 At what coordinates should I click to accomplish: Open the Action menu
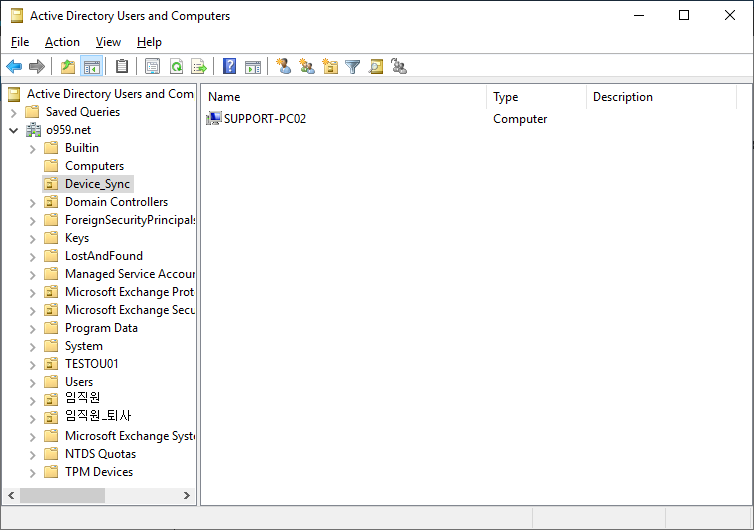click(62, 42)
